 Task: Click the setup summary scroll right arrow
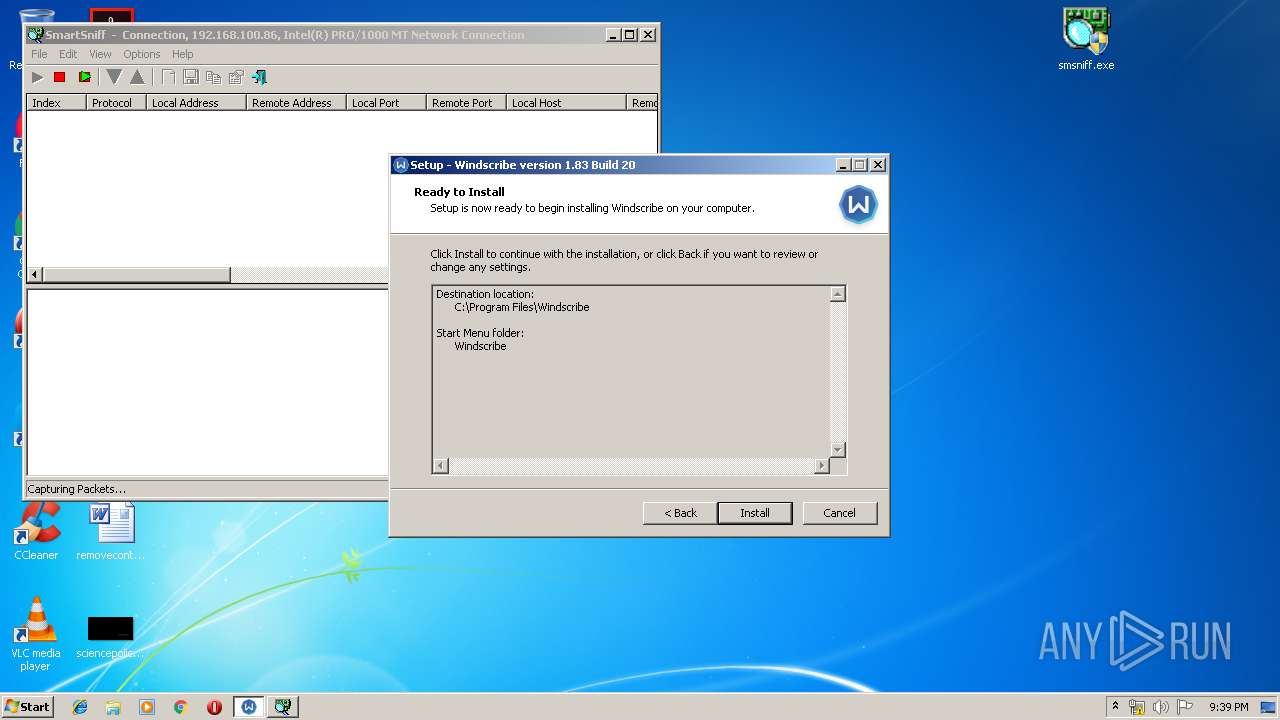tap(822, 466)
